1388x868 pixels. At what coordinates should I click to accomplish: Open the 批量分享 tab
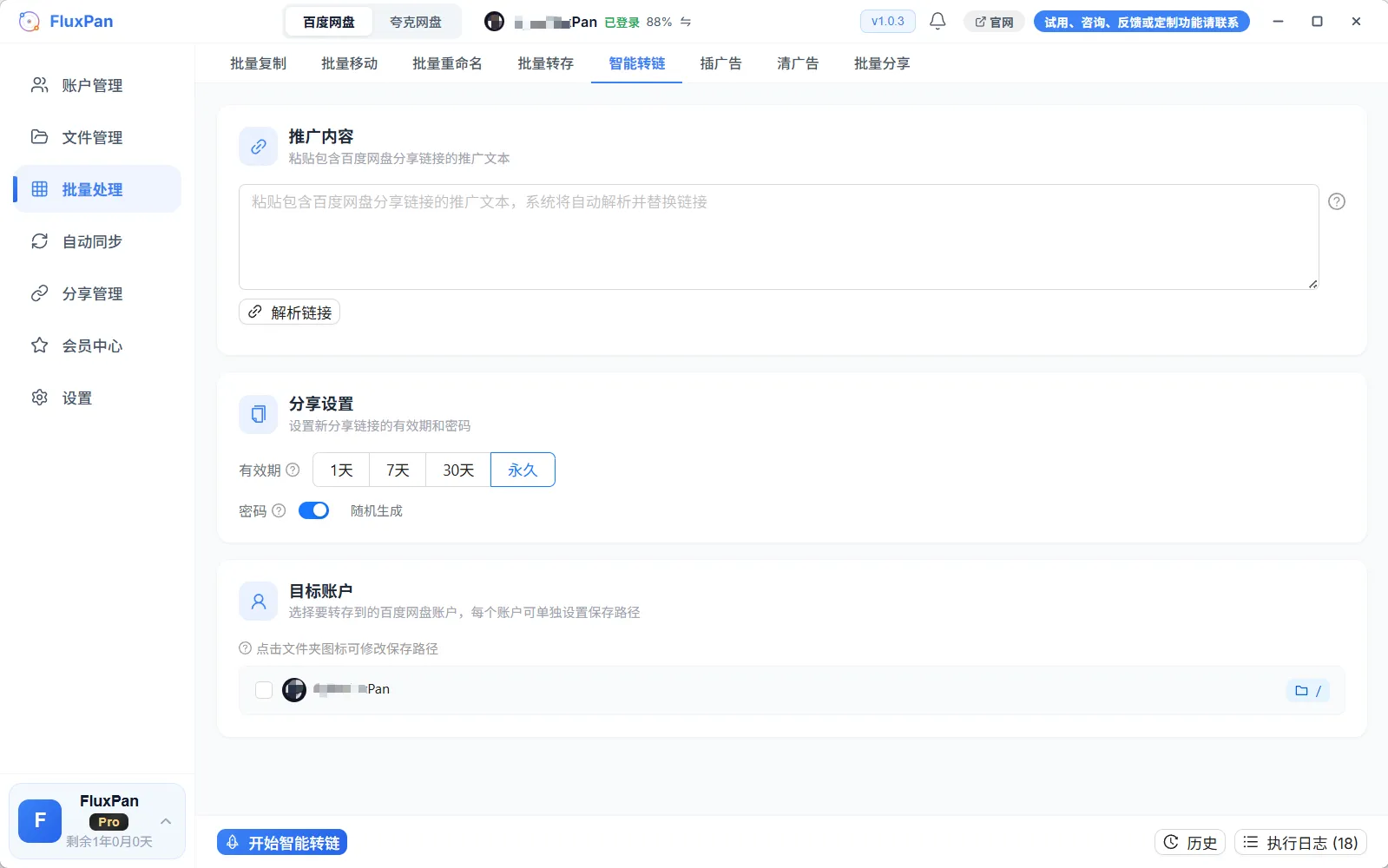(x=882, y=63)
